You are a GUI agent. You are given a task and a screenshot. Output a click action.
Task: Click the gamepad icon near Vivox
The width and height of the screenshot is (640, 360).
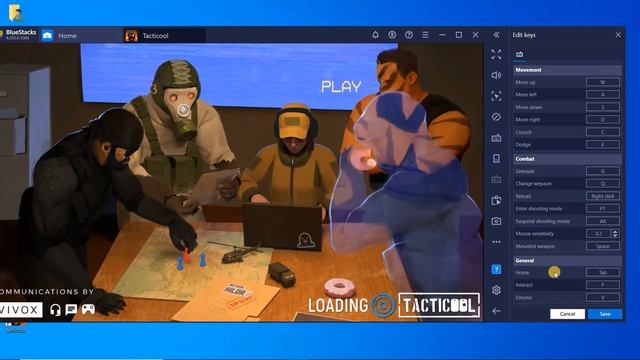coord(88,310)
